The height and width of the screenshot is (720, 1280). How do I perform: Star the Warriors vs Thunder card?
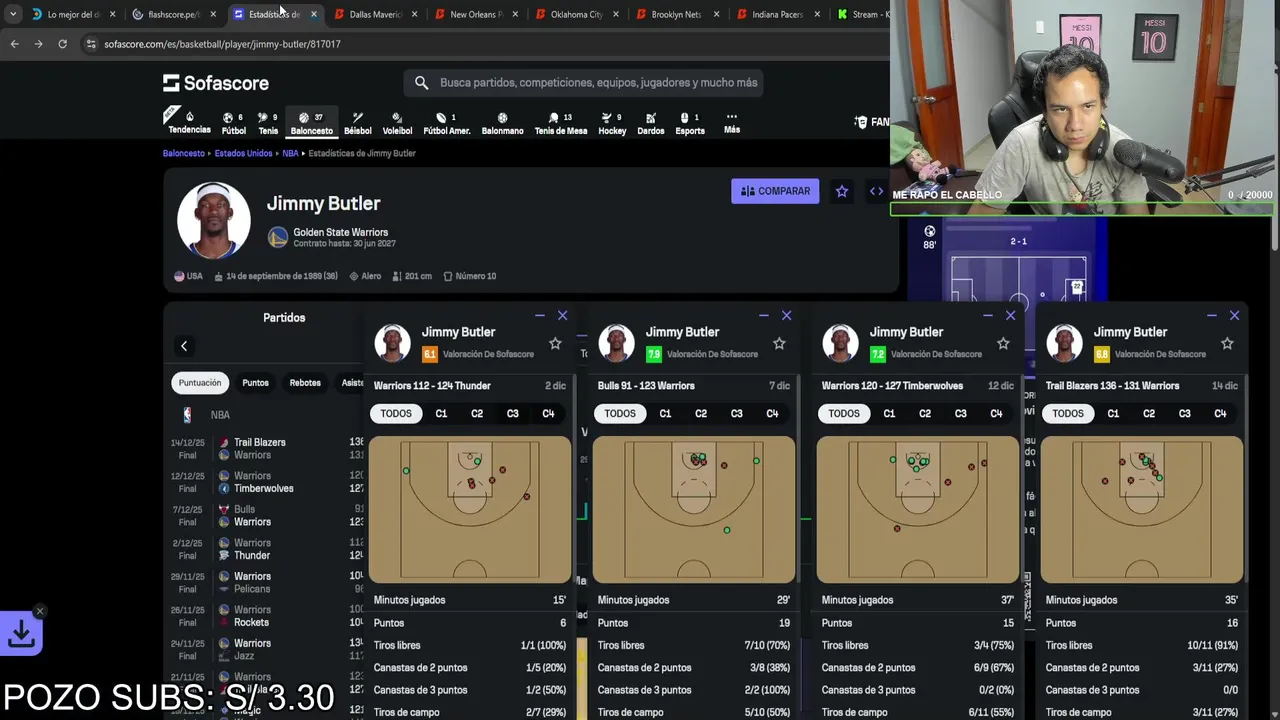pos(555,343)
